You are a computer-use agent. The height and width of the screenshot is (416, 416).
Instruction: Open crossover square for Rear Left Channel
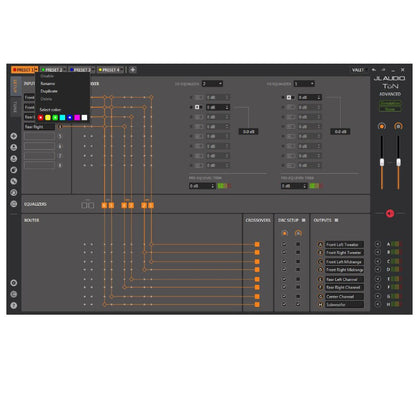click(x=257, y=279)
